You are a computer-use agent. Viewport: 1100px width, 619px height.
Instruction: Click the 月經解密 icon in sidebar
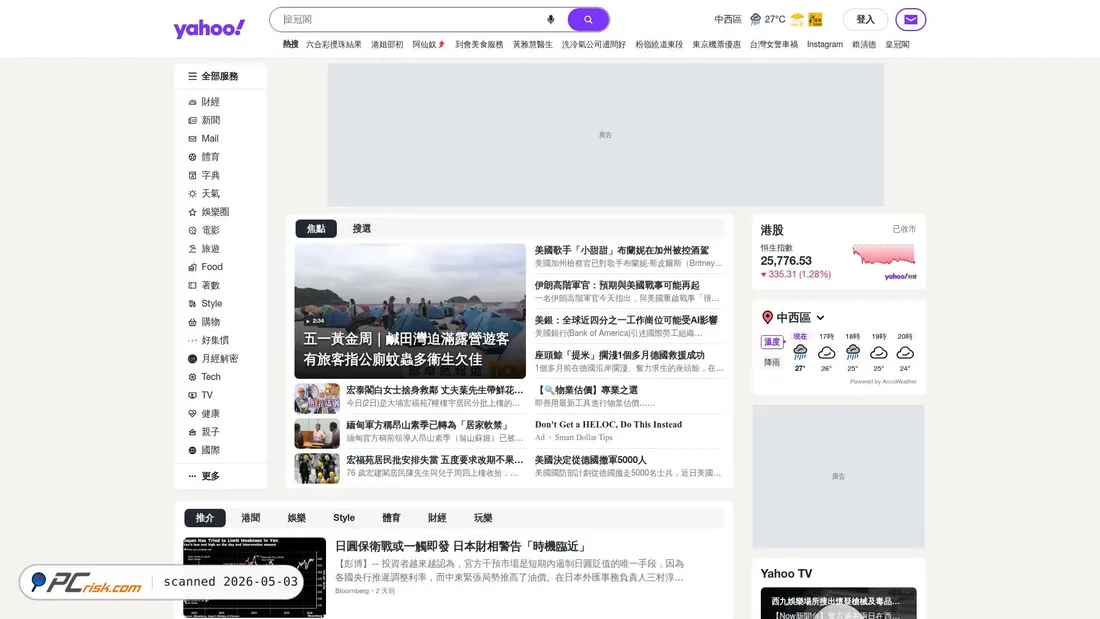tap(192, 359)
